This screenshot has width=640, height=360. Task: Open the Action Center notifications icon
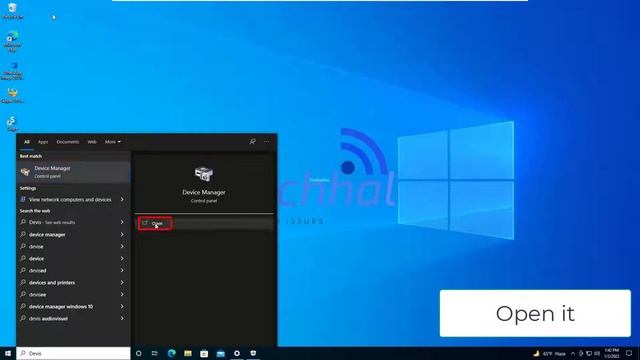[629, 353]
